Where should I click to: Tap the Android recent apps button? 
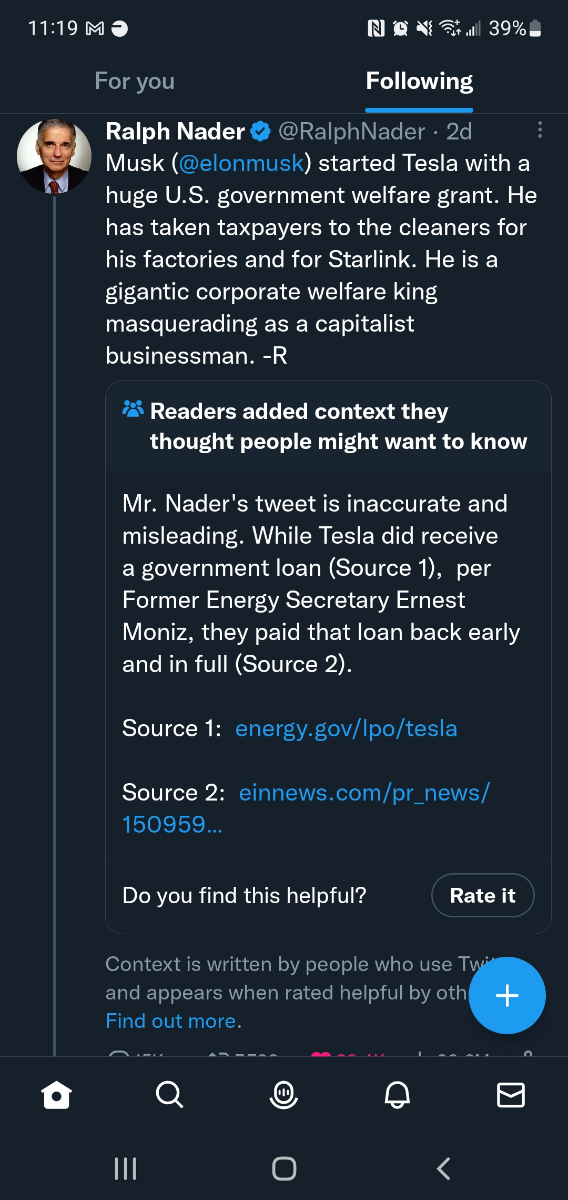pos(124,1167)
